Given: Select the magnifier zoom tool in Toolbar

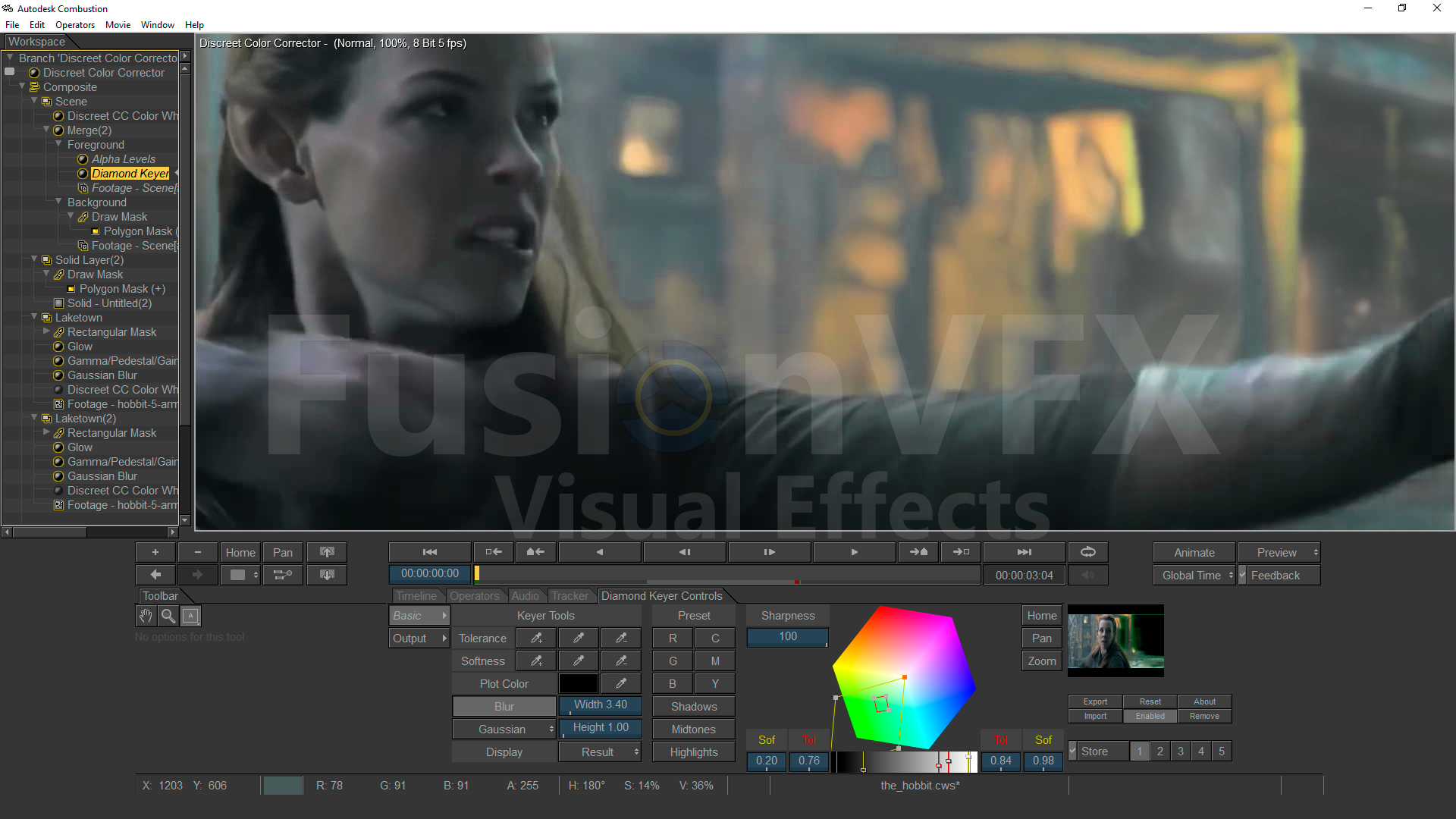Looking at the screenshot, I should (168, 616).
